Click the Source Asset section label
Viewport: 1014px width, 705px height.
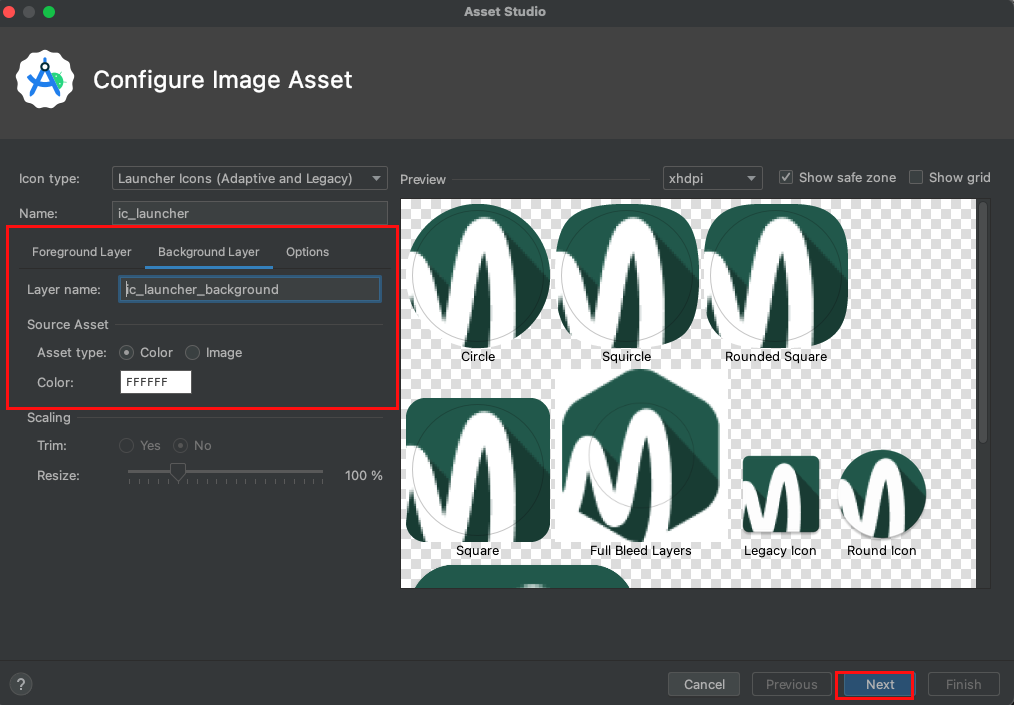[x=67, y=325]
